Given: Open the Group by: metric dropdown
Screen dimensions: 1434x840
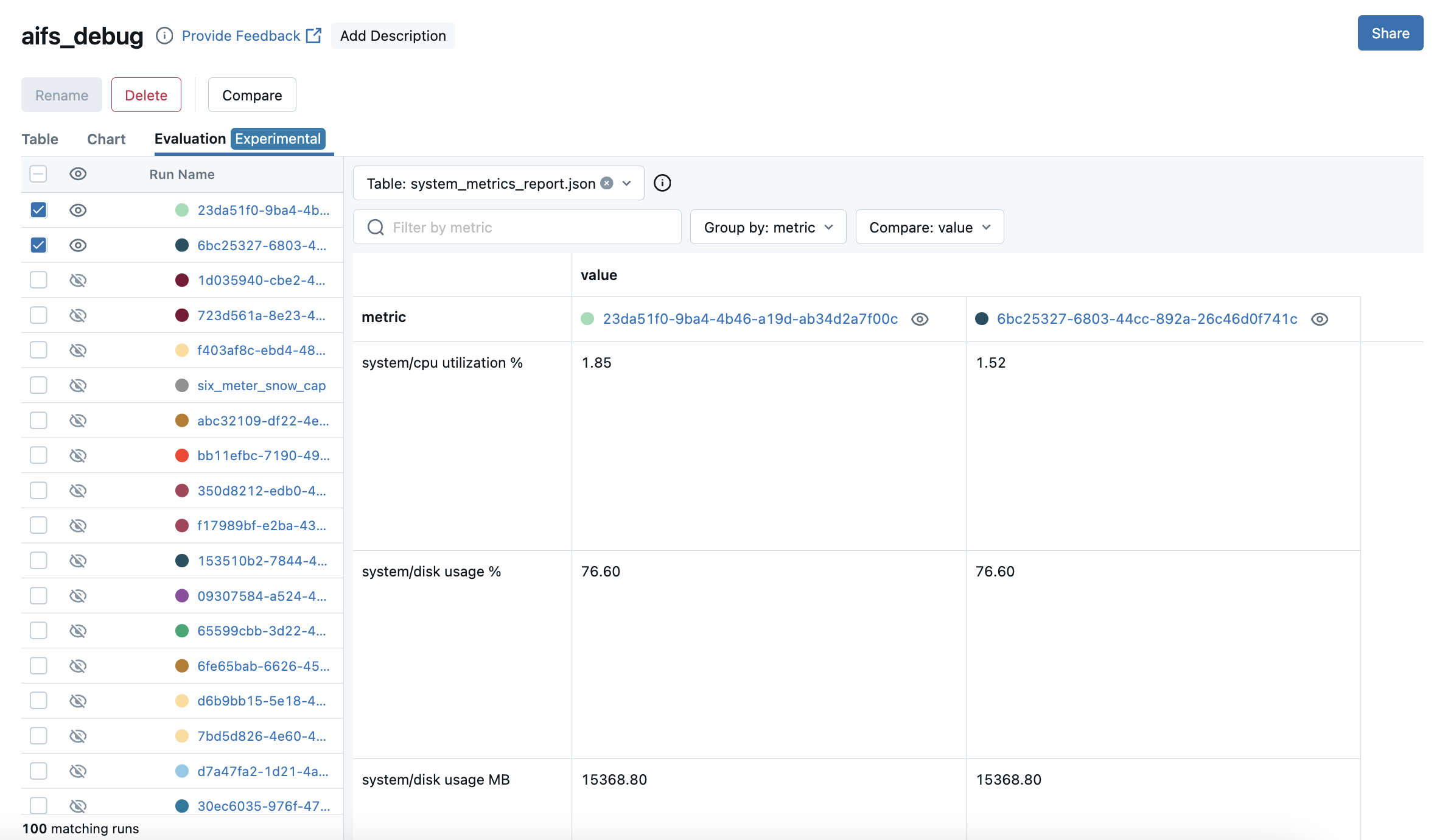Looking at the screenshot, I should tap(768, 228).
